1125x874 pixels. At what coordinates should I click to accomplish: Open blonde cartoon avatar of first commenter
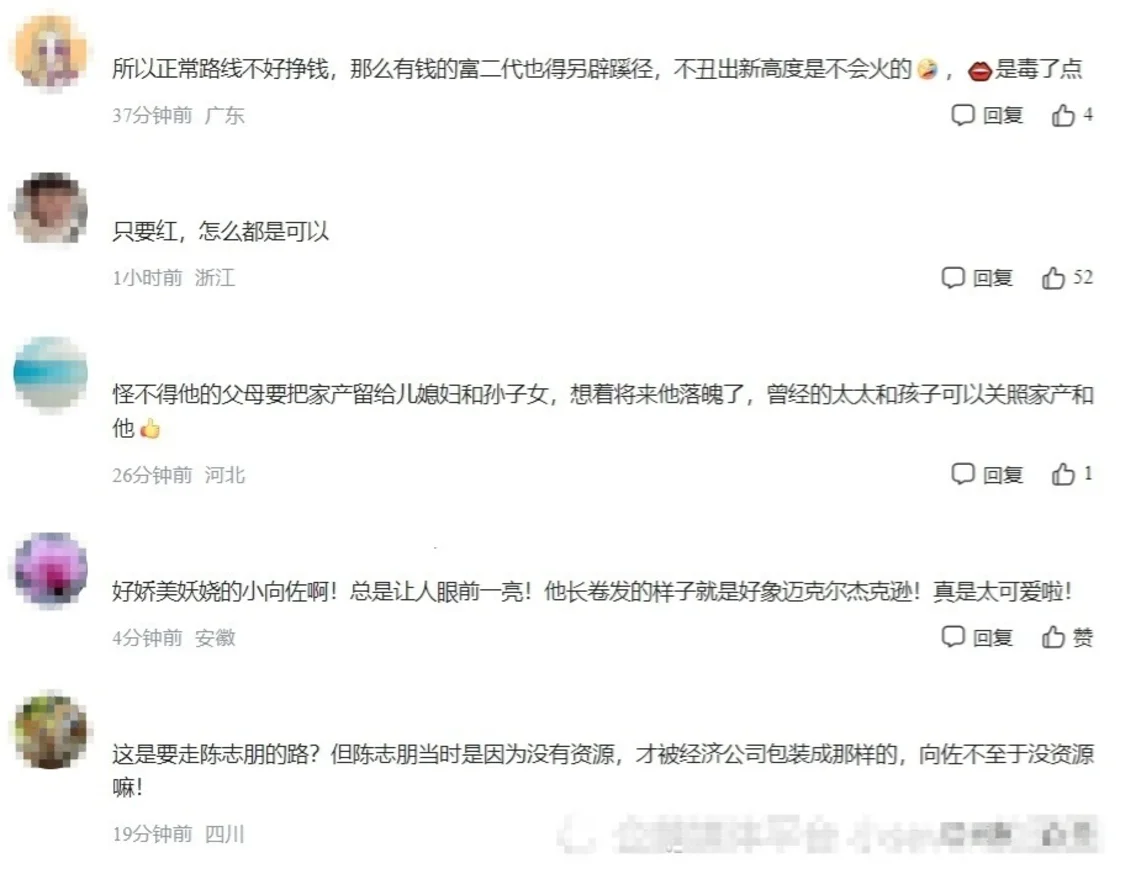click(51, 50)
